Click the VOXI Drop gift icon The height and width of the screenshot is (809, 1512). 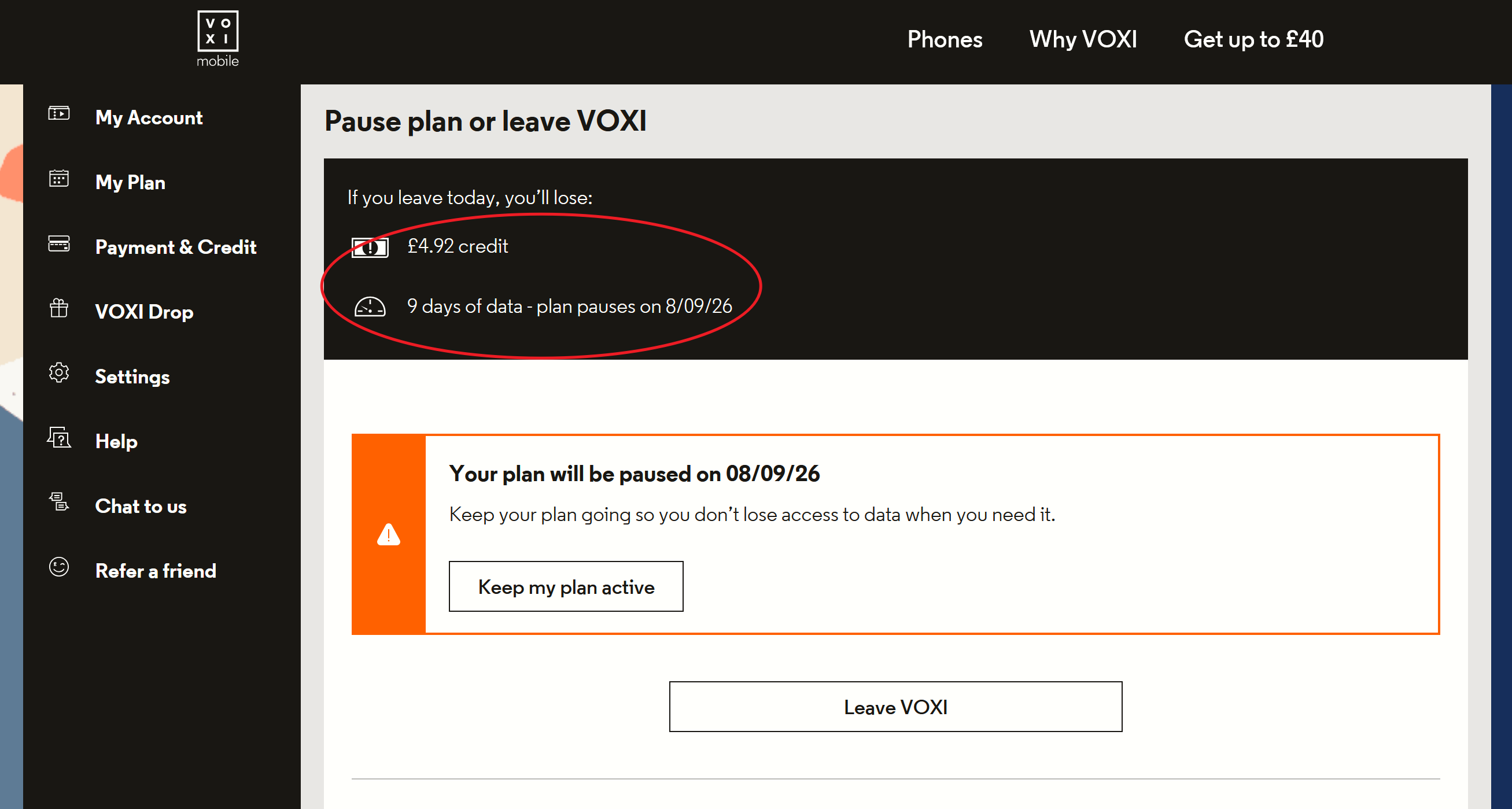pos(58,308)
